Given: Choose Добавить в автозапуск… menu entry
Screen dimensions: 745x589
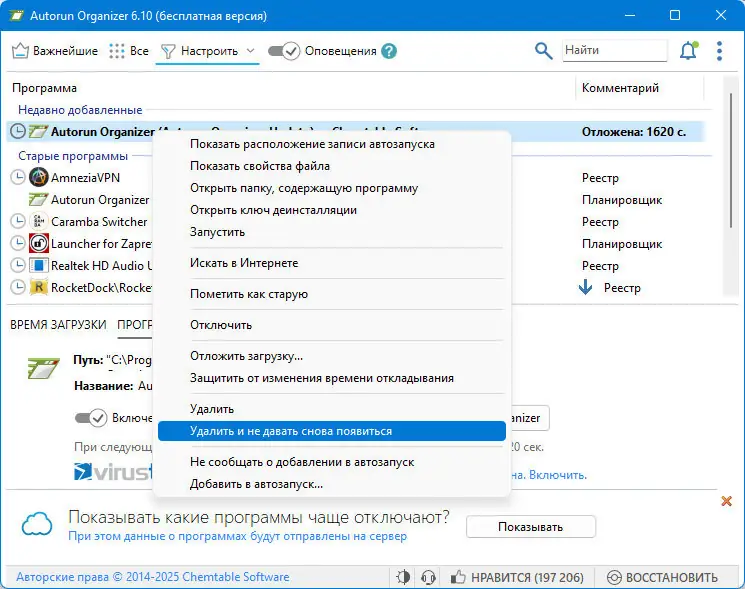Looking at the screenshot, I should [332, 484].
